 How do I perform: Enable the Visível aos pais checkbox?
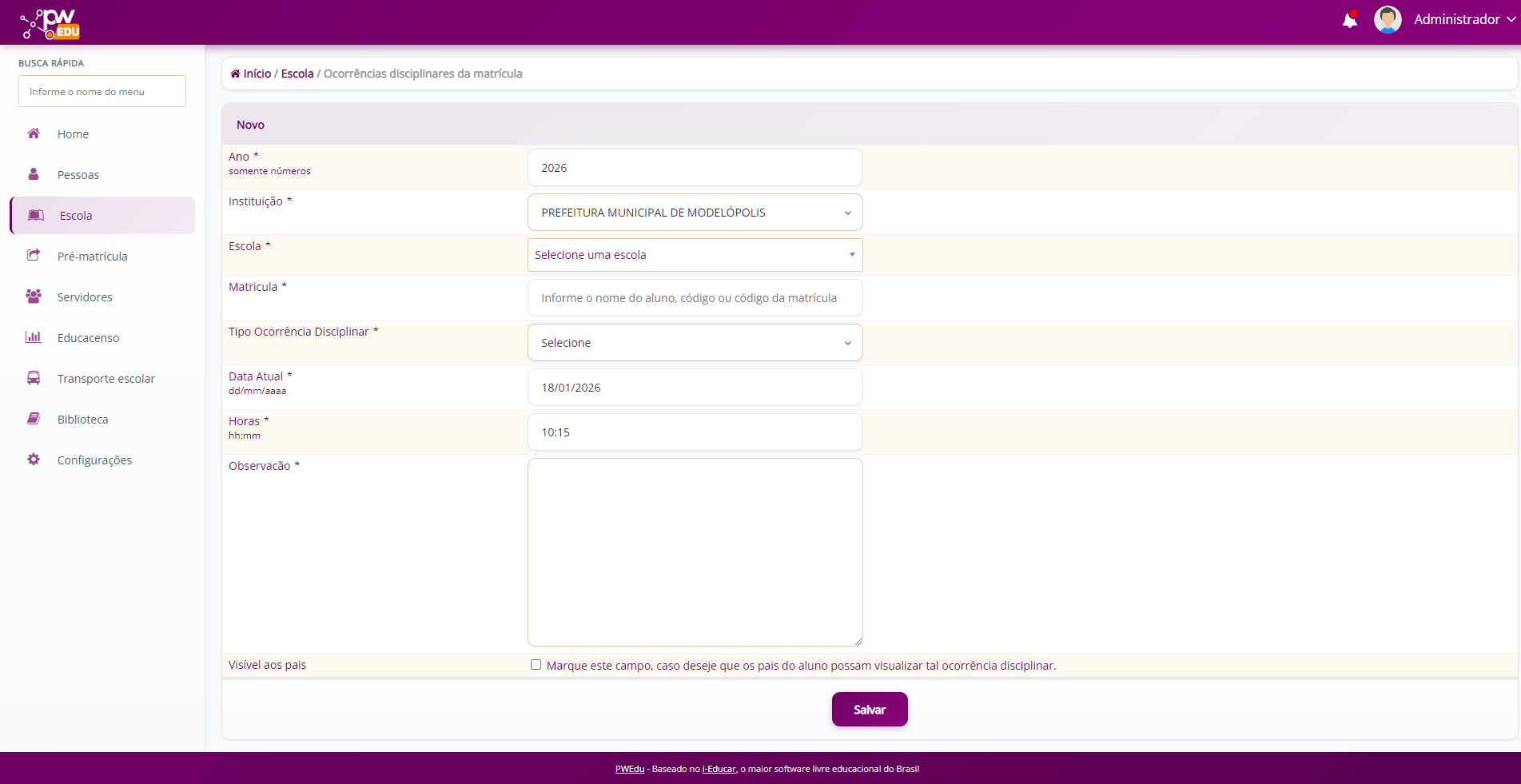coord(536,665)
